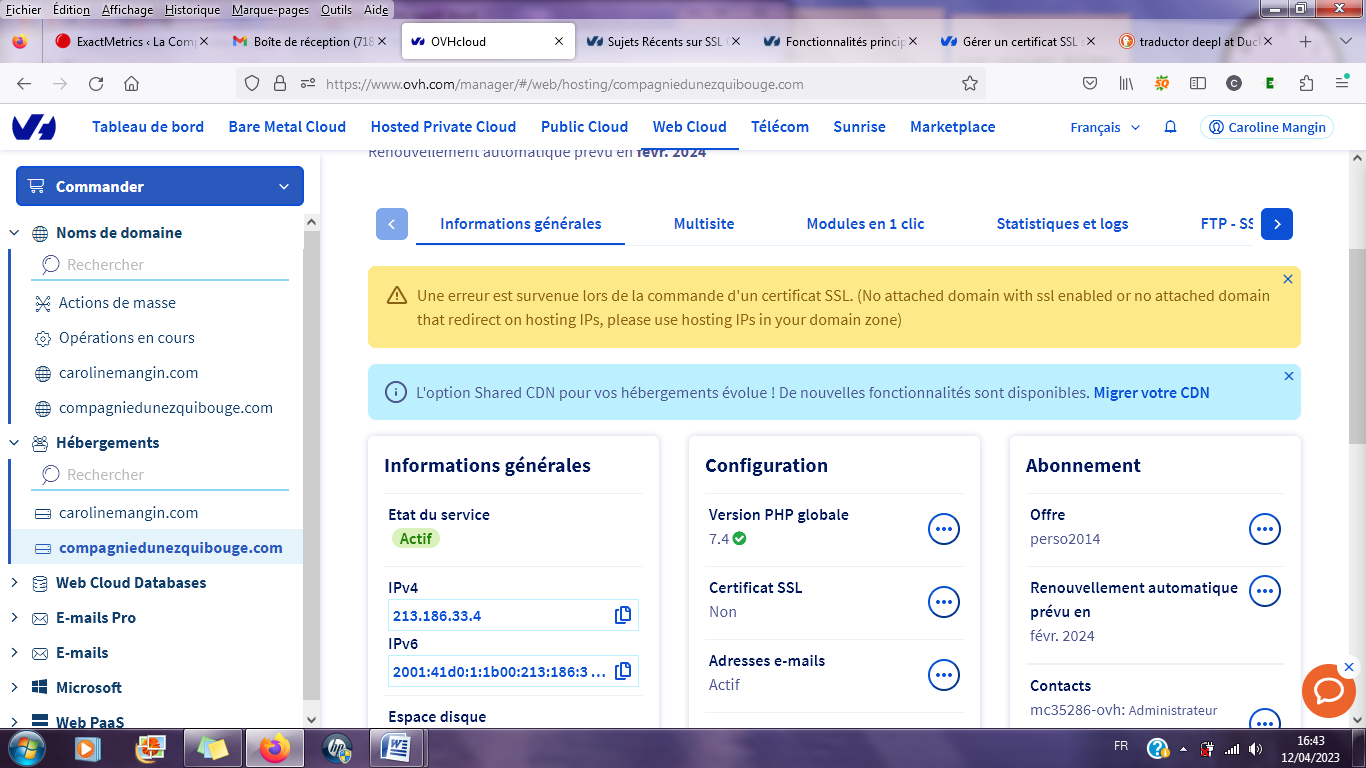Switch to the Multisite tab
The width and height of the screenshot is (1366, 768).
703,224
